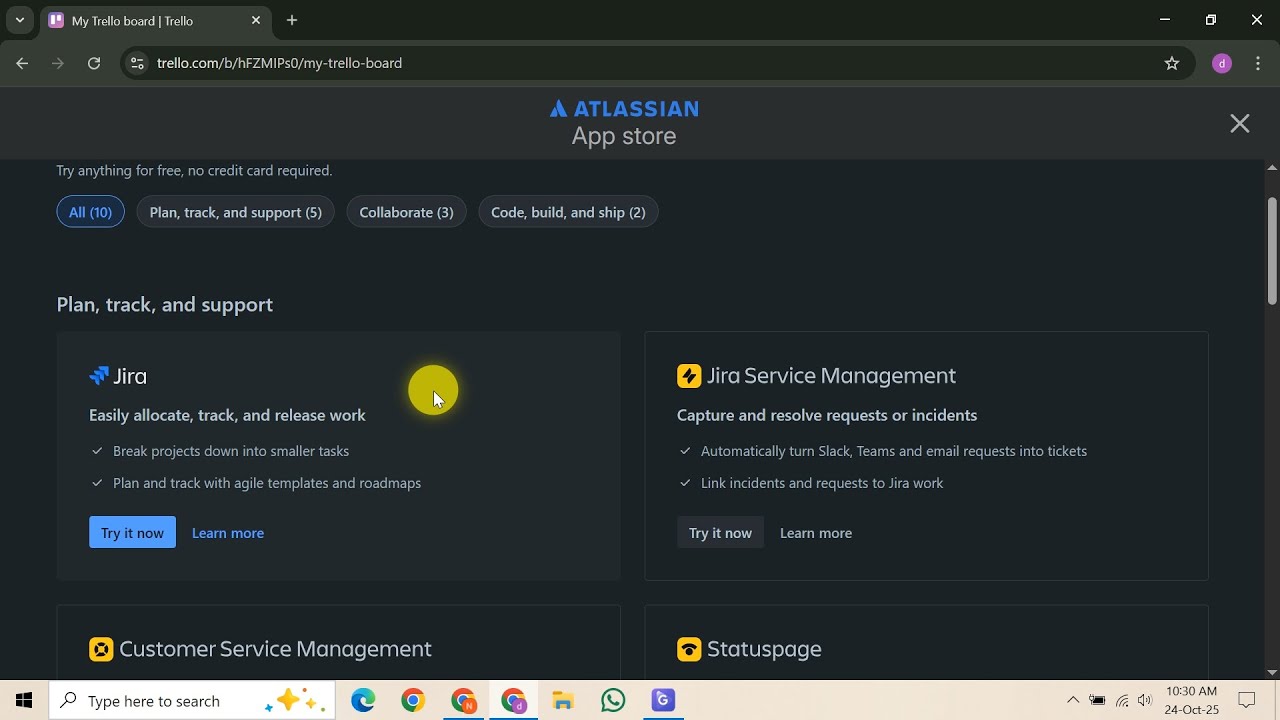Open Microsoft Edge from taskbar
This screenshot has height=720, width=1280.
click(x=363, y=701)
